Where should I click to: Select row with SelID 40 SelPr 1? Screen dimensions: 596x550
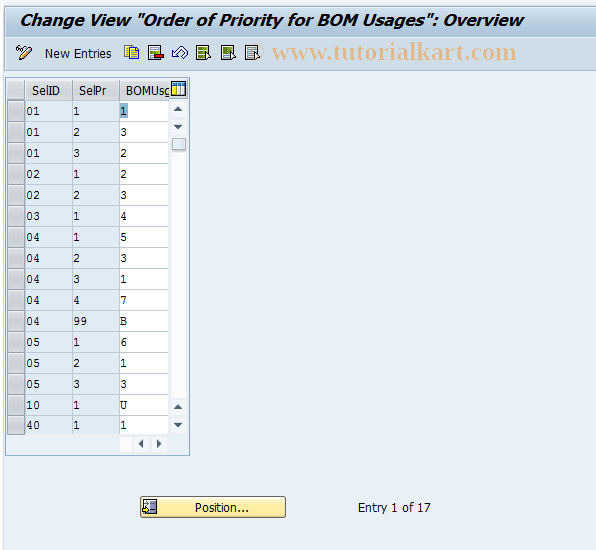[16, 425]
